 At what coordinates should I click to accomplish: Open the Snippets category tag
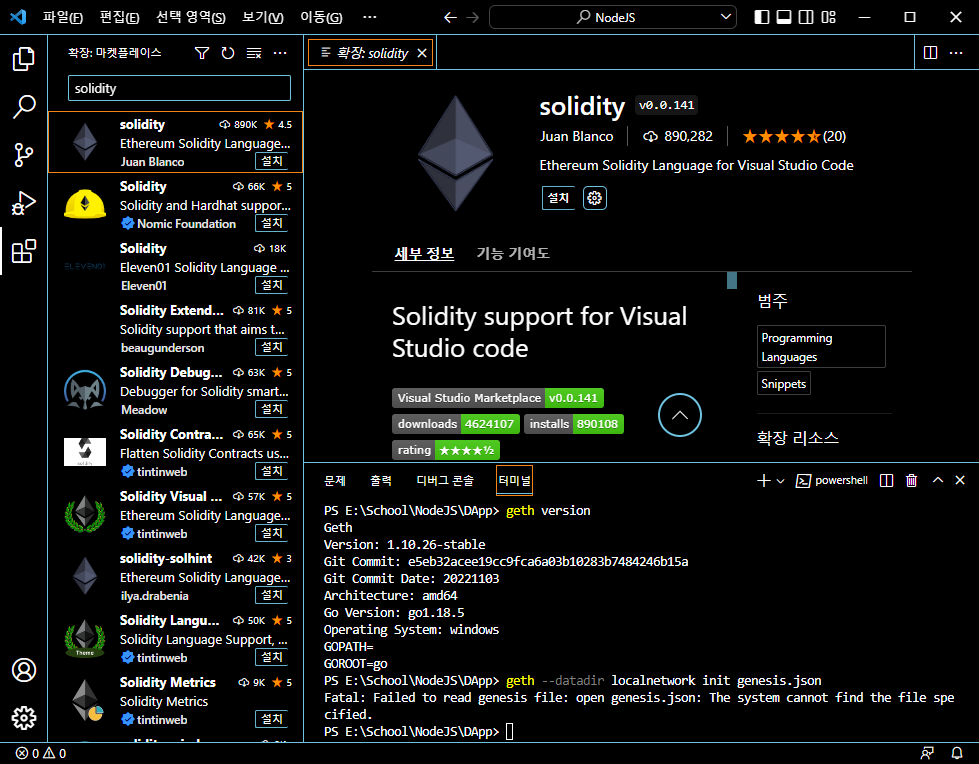click(784, 383)
